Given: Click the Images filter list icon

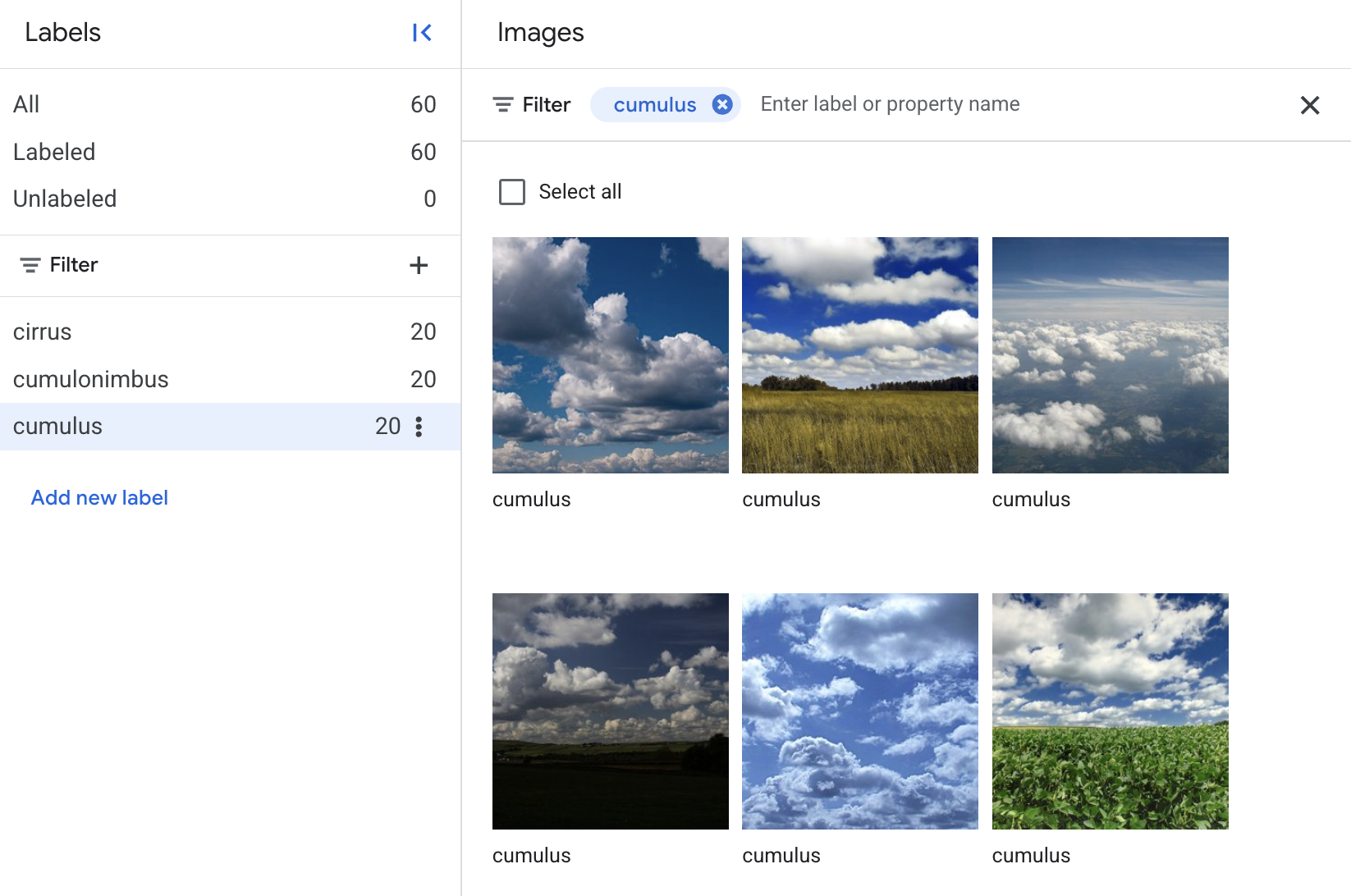Looking at the screenshot, I should click(x=503, y=105).
